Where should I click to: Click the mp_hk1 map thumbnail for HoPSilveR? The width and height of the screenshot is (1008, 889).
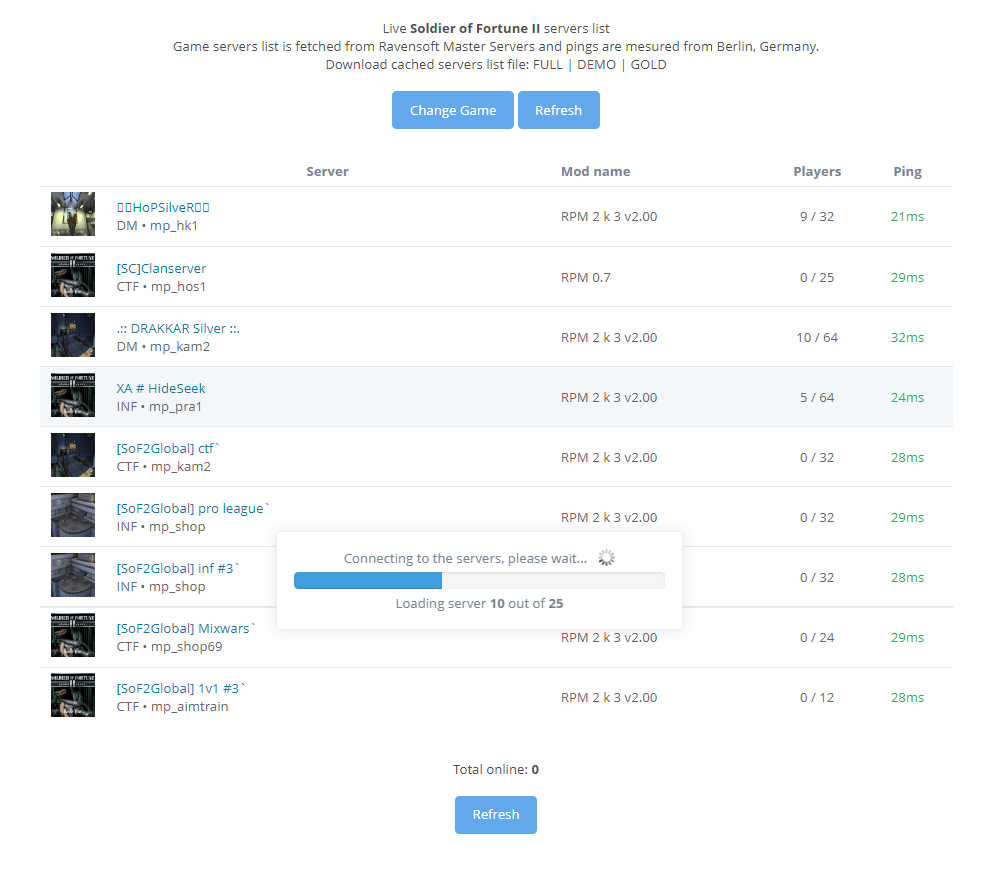click(x=73, y=214)
